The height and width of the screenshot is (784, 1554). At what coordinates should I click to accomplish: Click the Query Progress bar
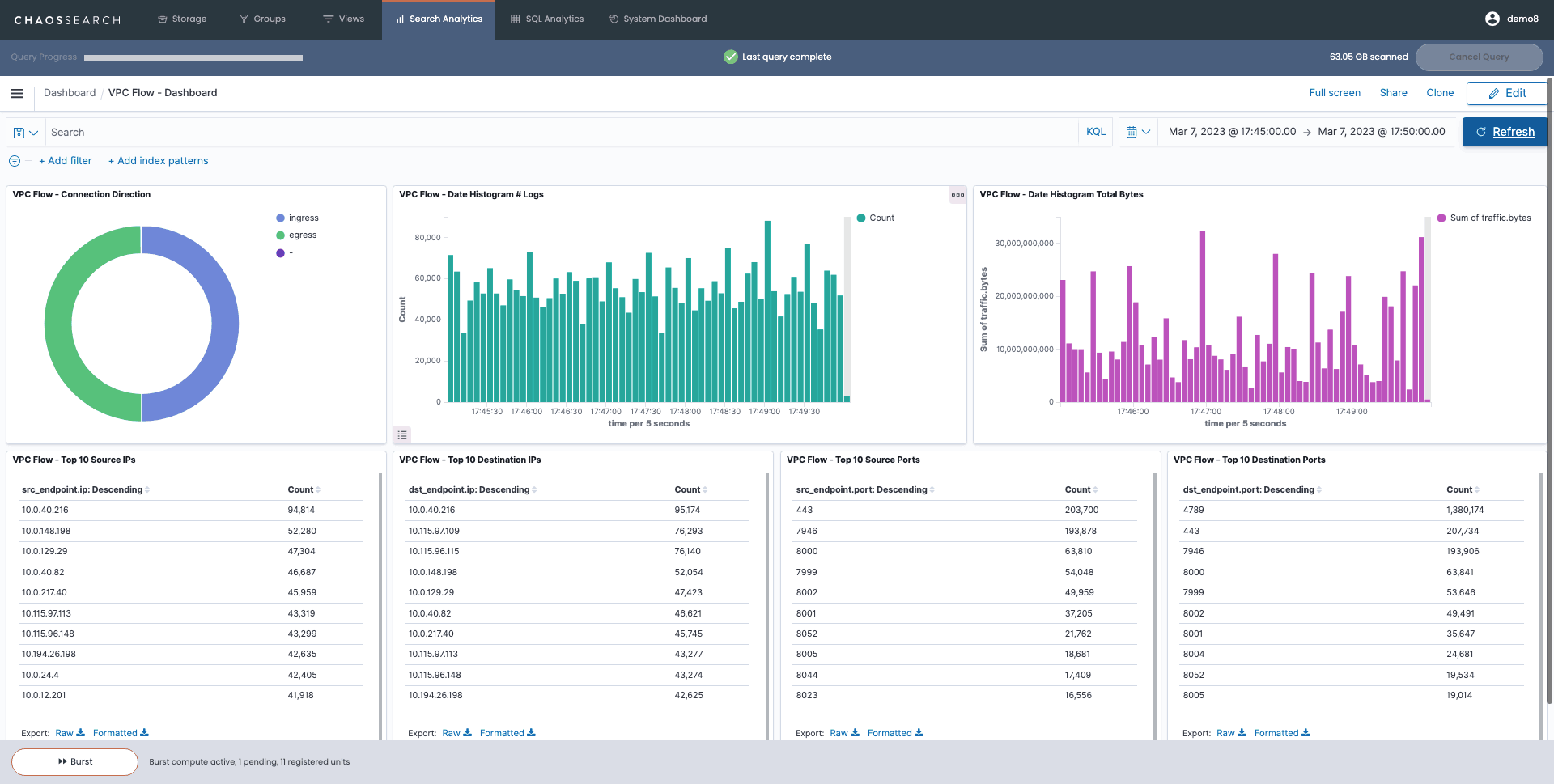193,57
